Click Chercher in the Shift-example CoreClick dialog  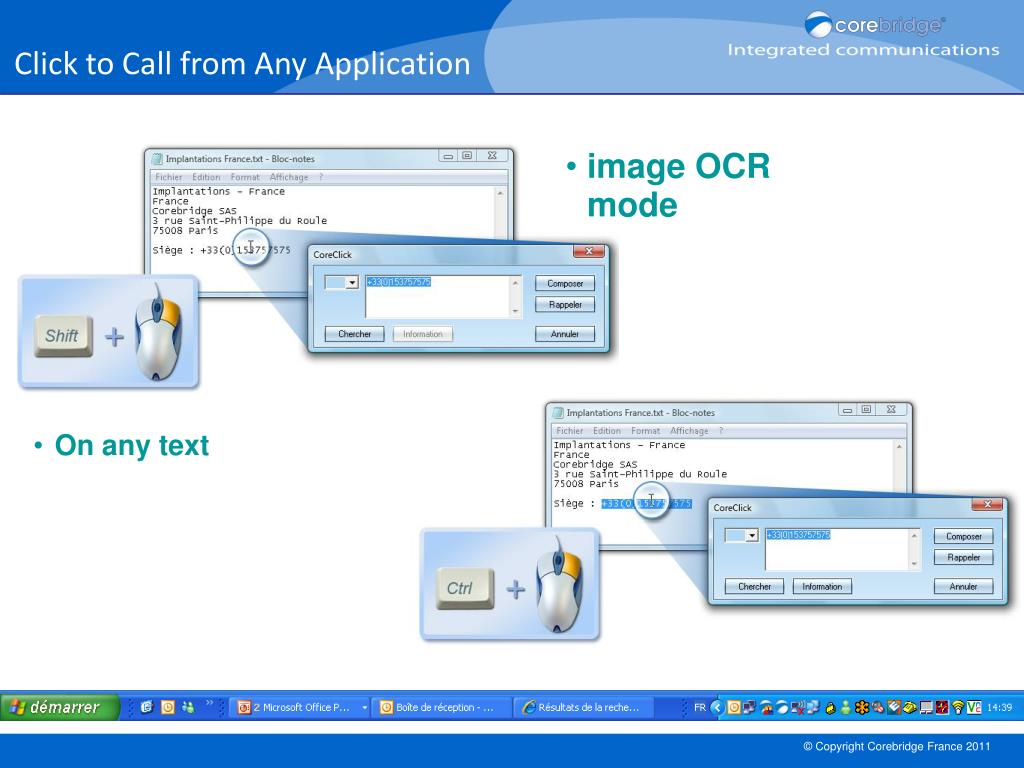[354, 334]
